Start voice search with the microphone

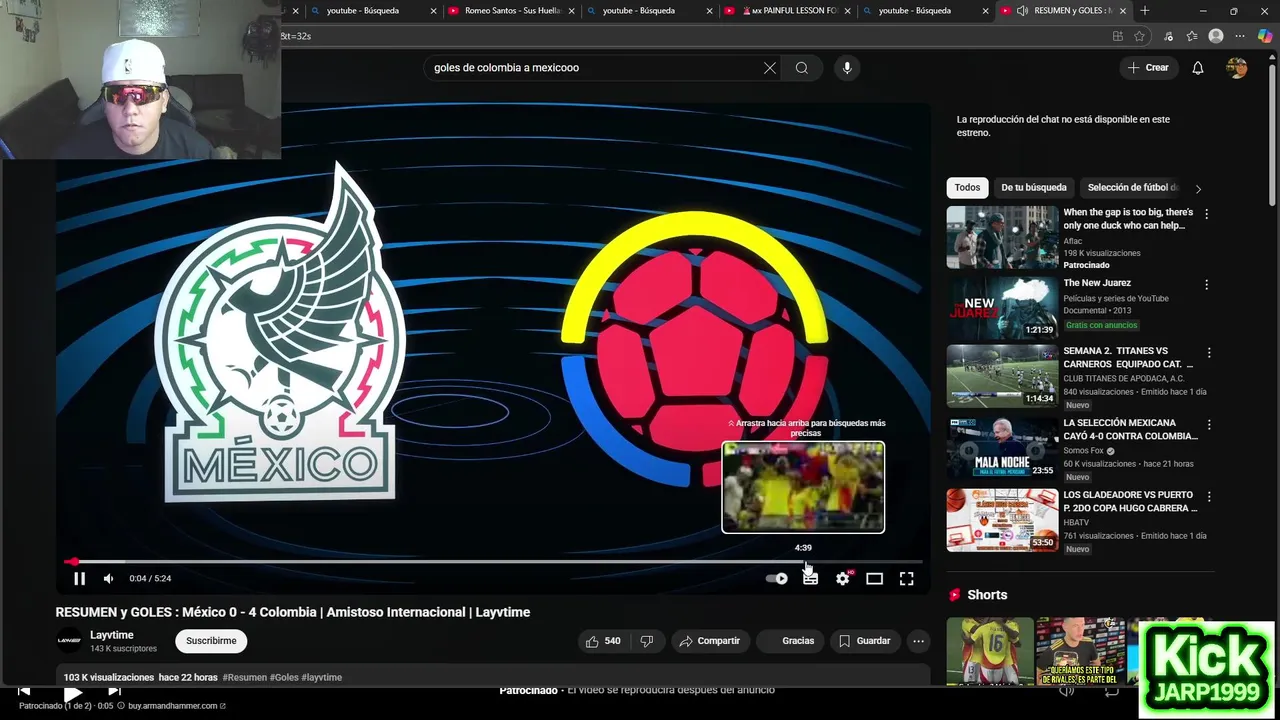tap(847, 68)
